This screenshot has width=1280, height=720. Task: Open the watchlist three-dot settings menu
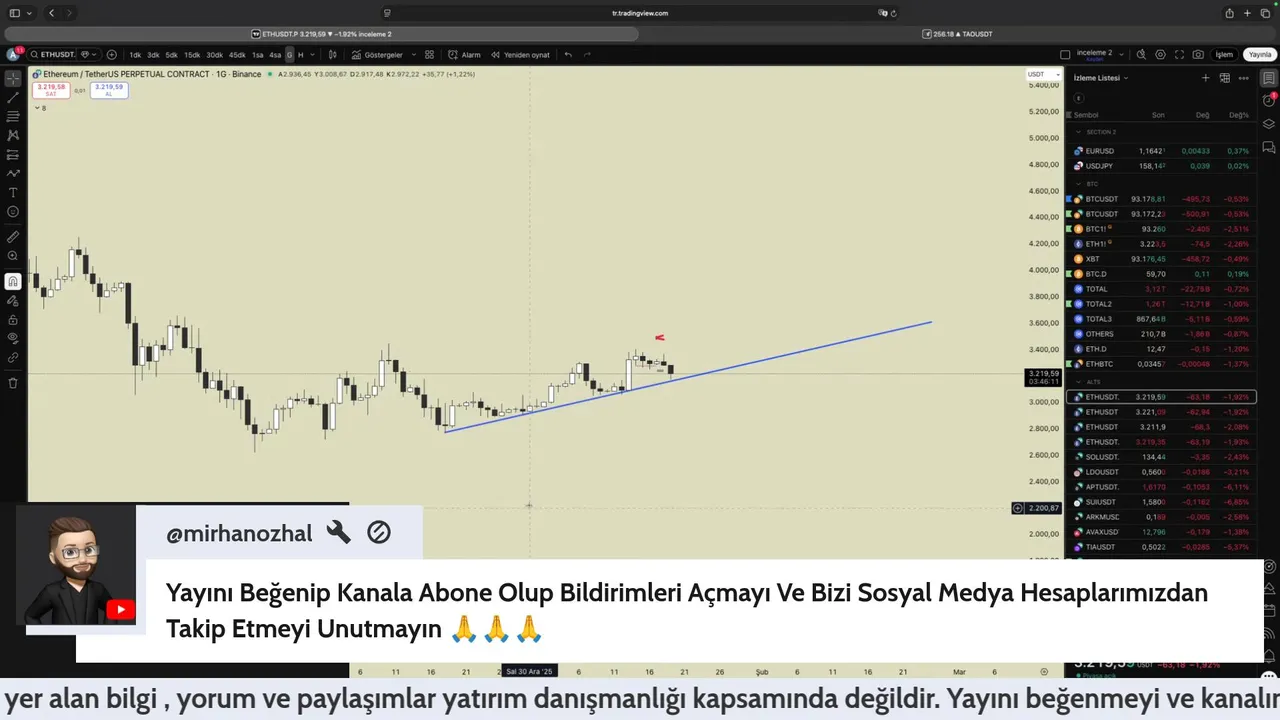(x=1244, y=78)
